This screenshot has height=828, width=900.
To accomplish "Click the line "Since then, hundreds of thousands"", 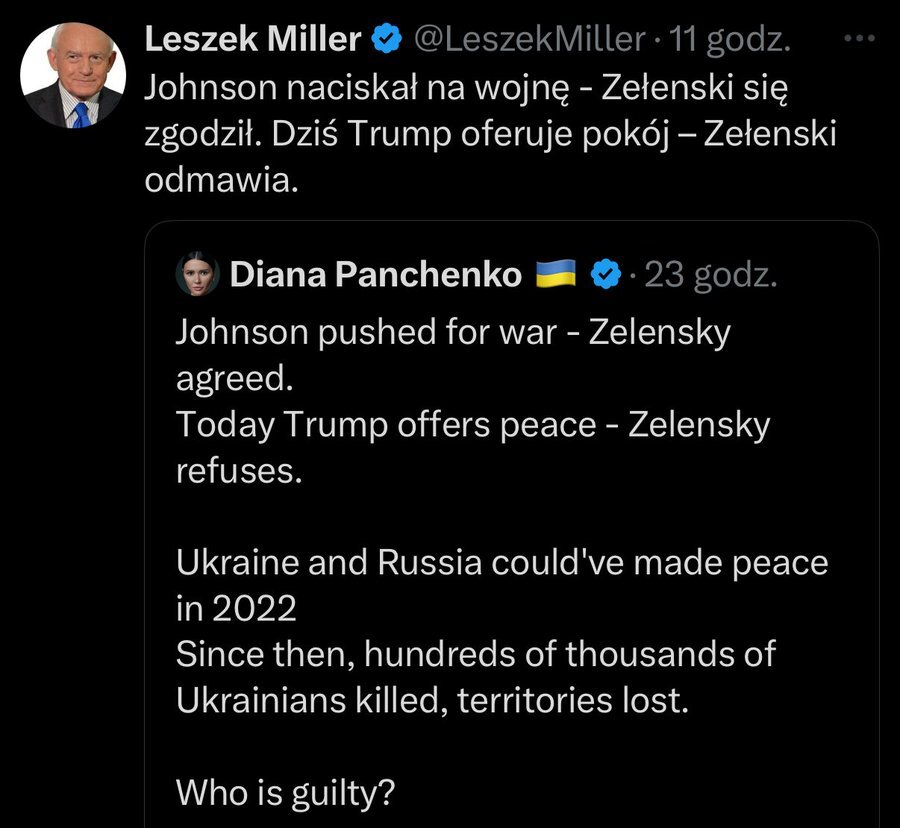I will [x=475, y=655].
